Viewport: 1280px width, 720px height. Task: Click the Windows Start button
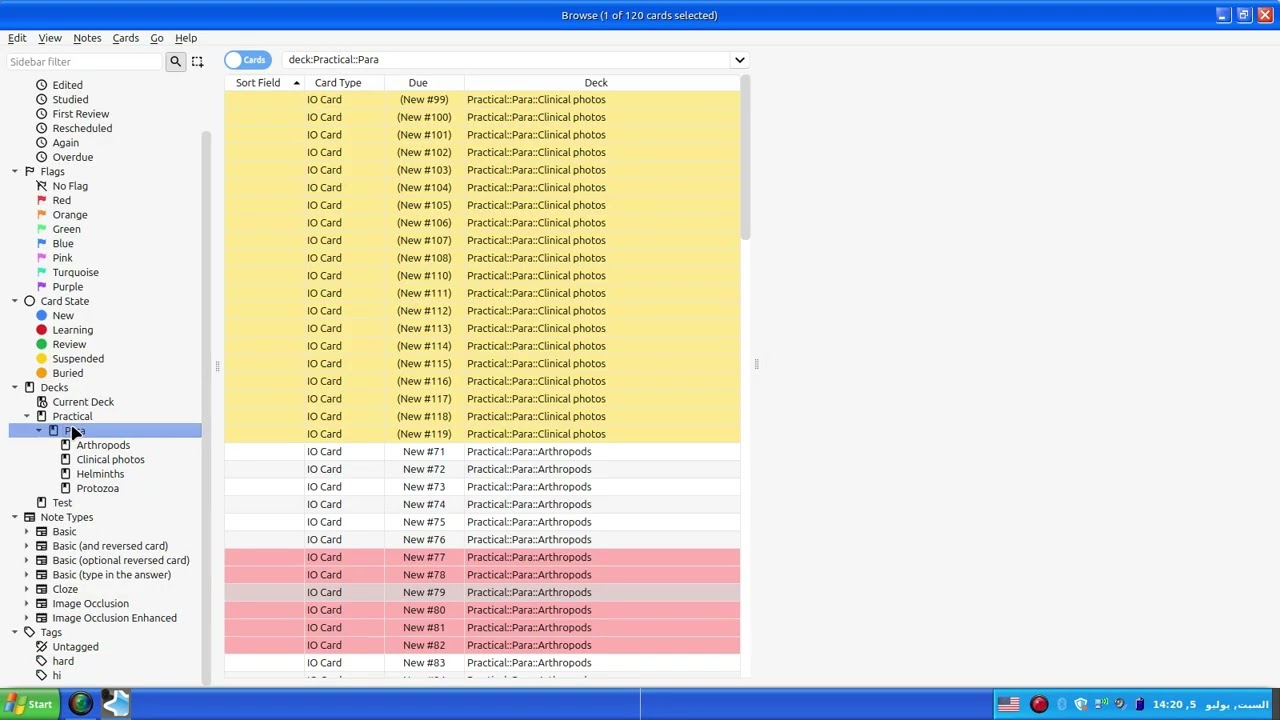coord(29,705)
